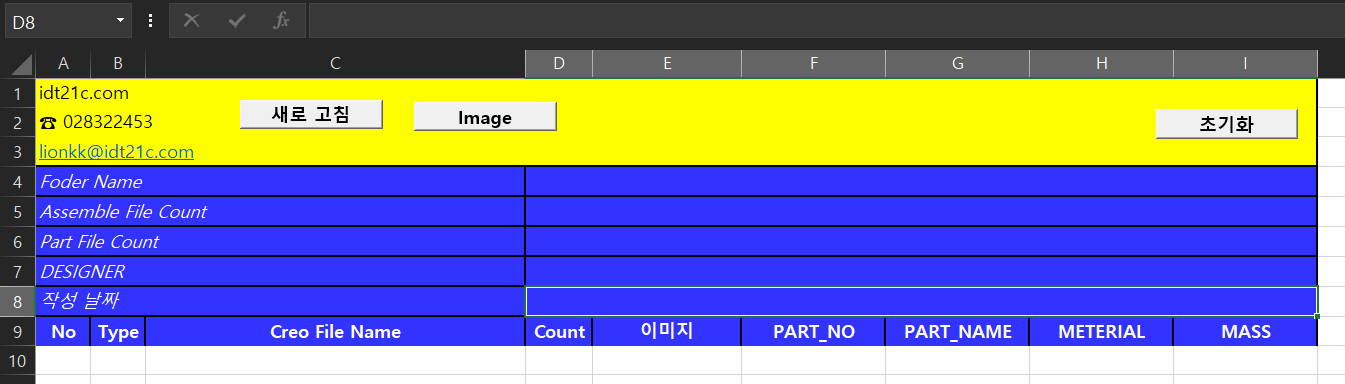This screenshot has height=384, width=1345.
Task: Click the formula bar resize dots handle
Action: [x=150, y=20]
